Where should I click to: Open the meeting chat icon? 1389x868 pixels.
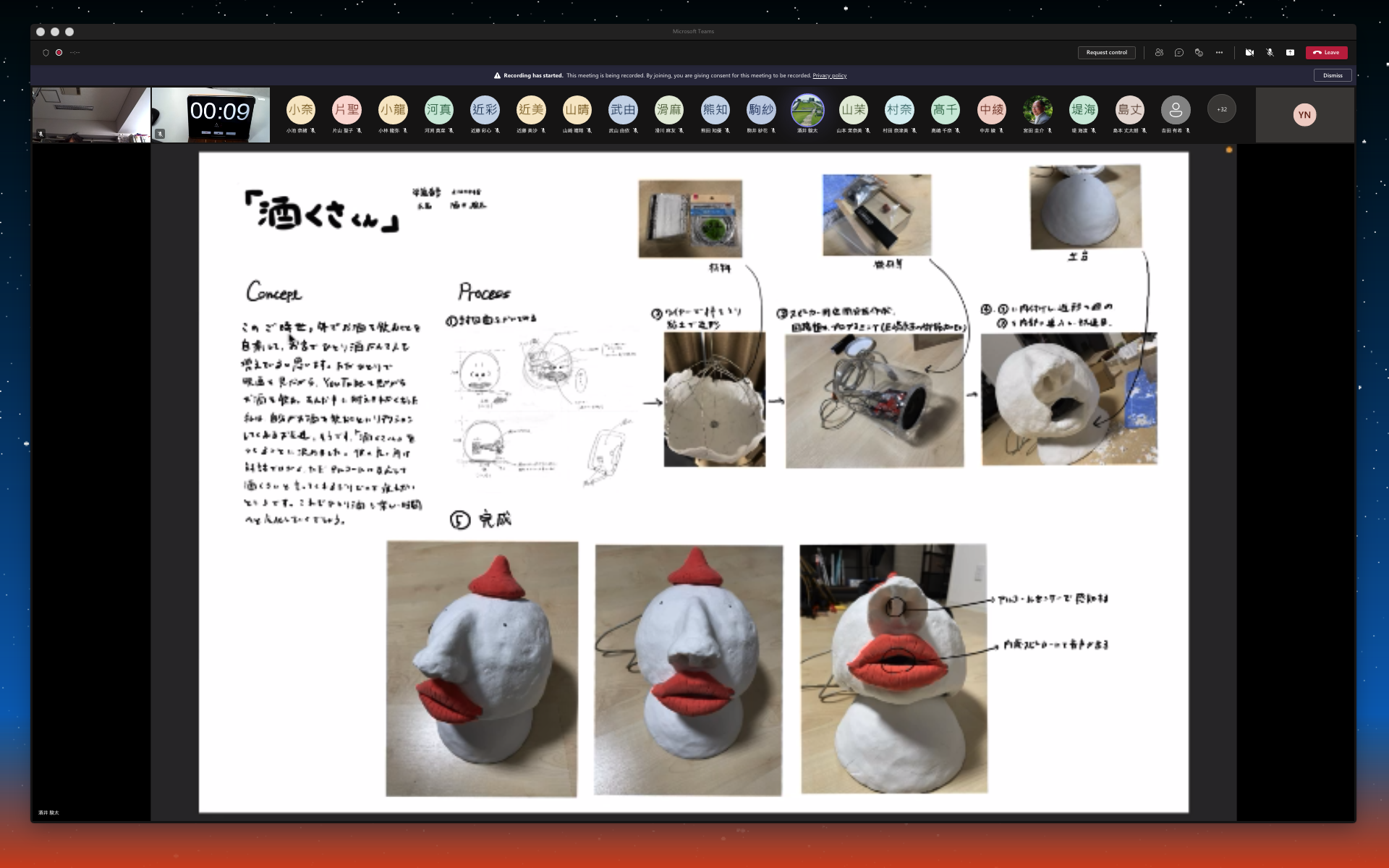pos(1179,52)
